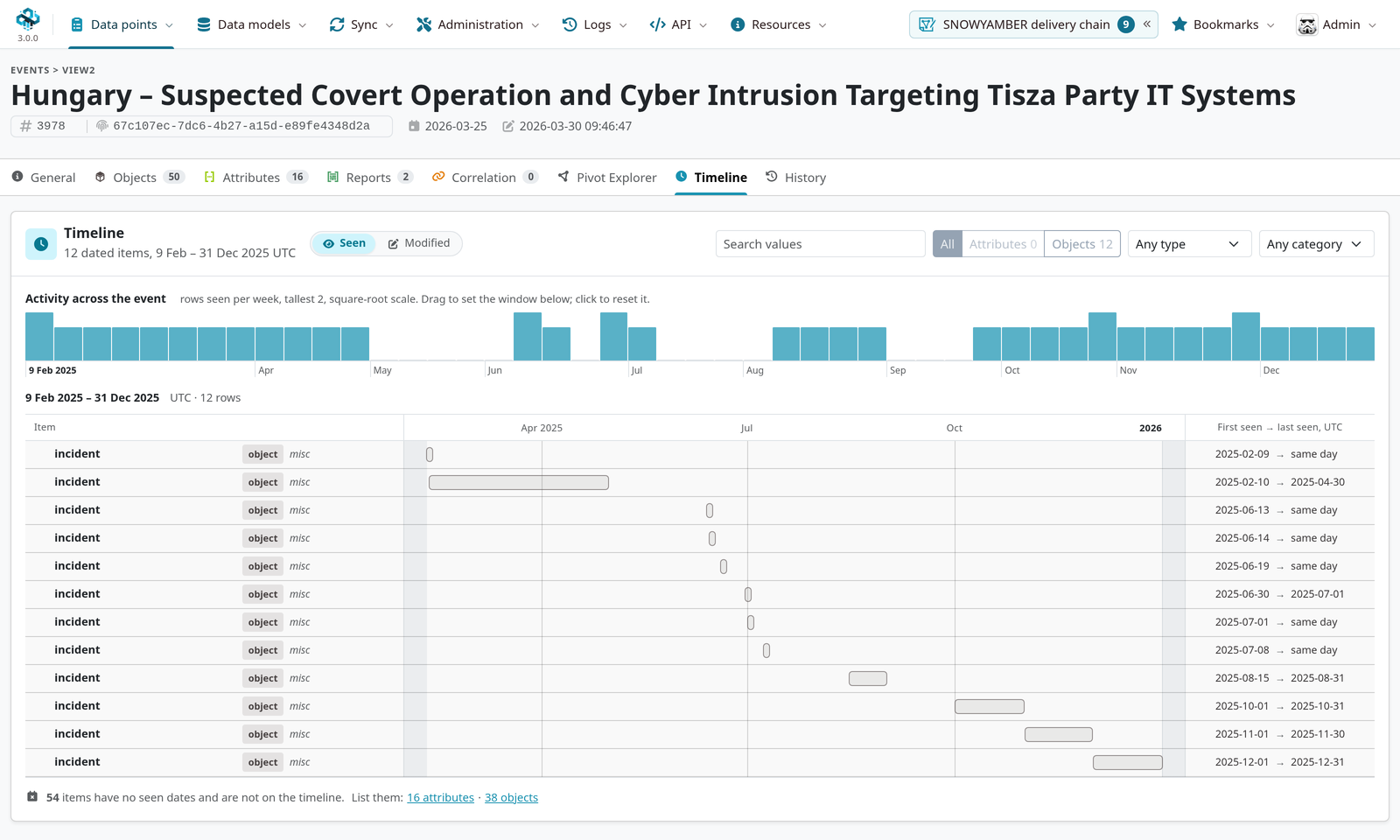Click the calendar icon beside 54 items notice
This screenshot has width=1400, height=840.
click(x=32, y=797)
